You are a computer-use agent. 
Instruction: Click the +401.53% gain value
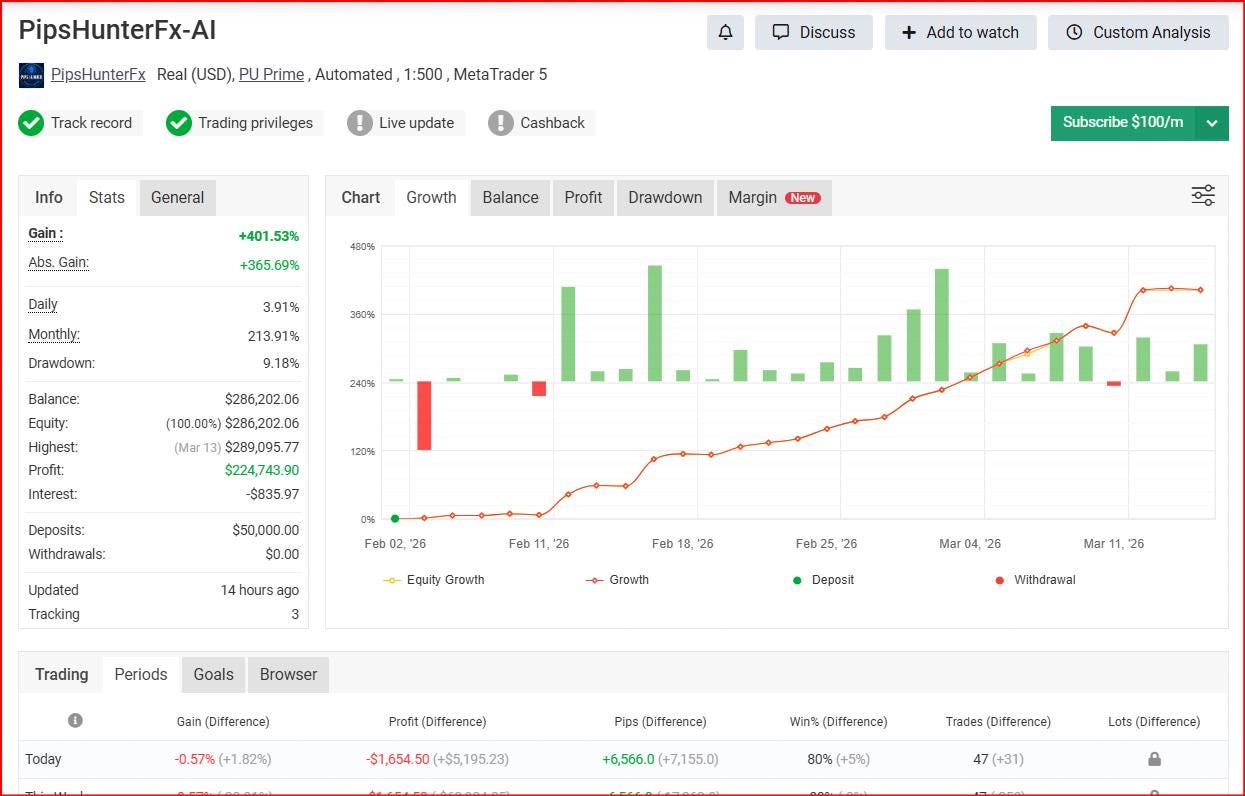pos(269,236)
